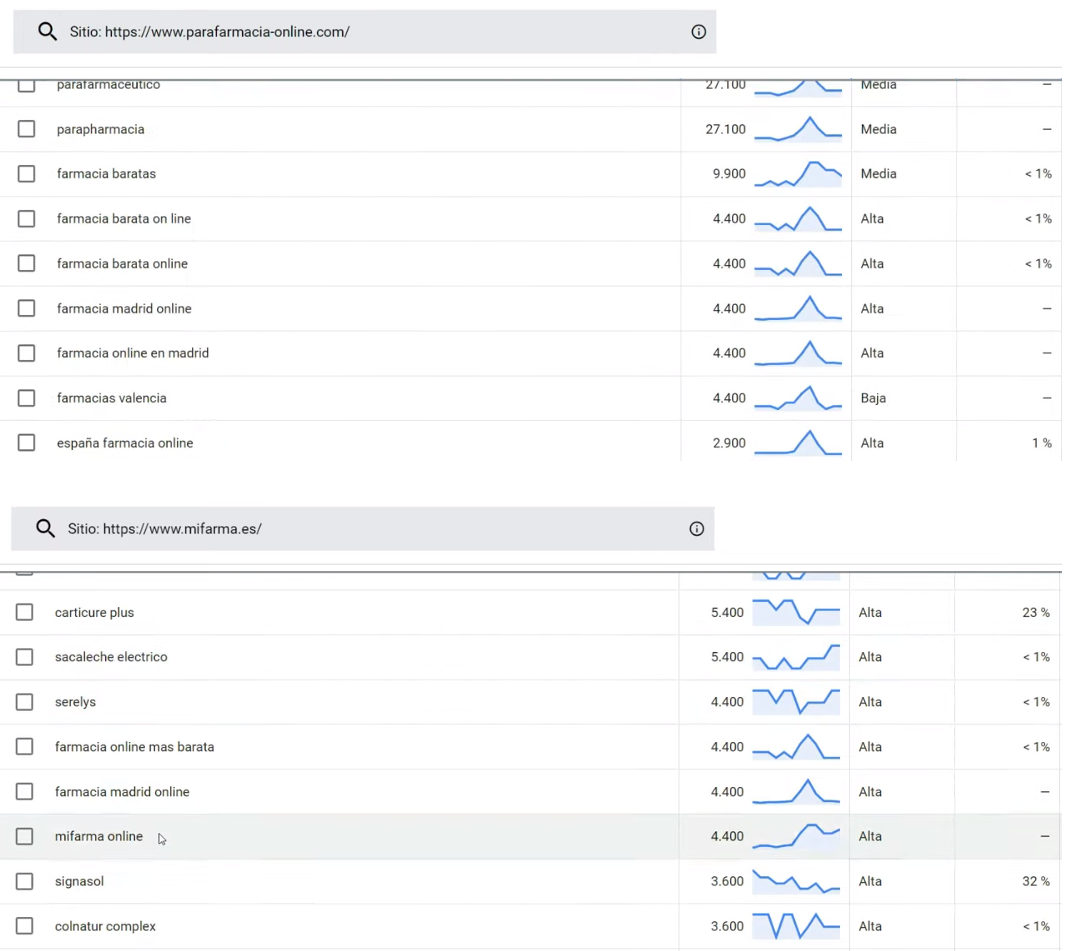The image size is (1067, 951).
Task: Tick the farmacias valencia checkbox
Action: [x=27, y=398]
